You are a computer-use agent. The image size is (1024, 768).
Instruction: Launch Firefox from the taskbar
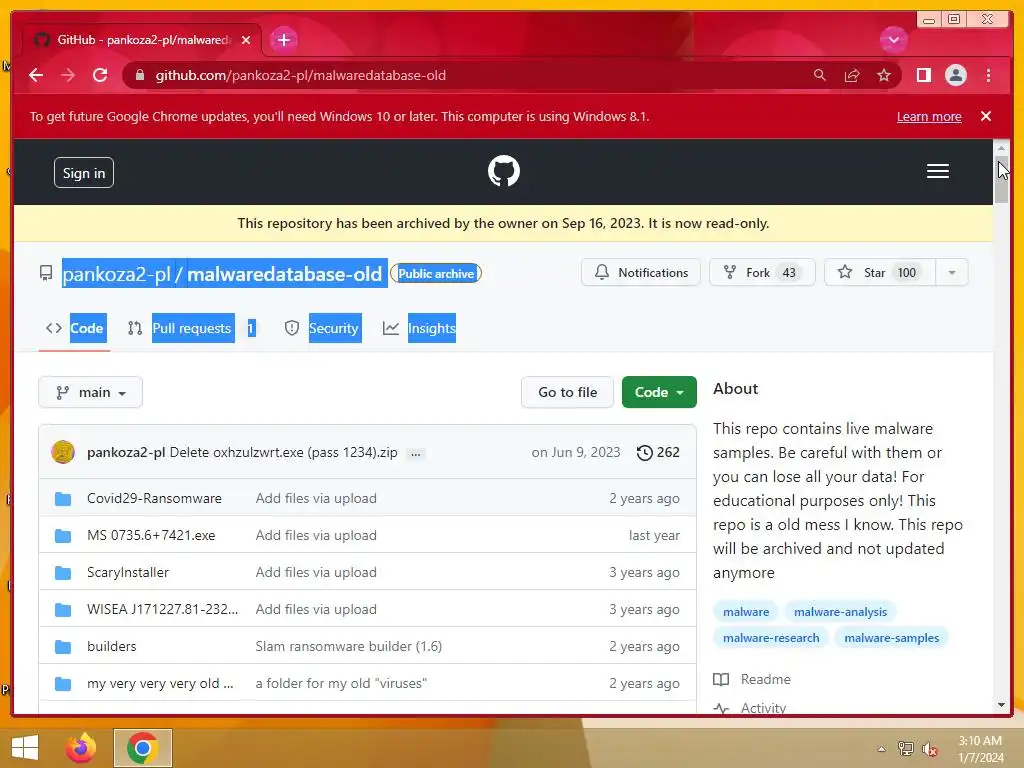81,748
